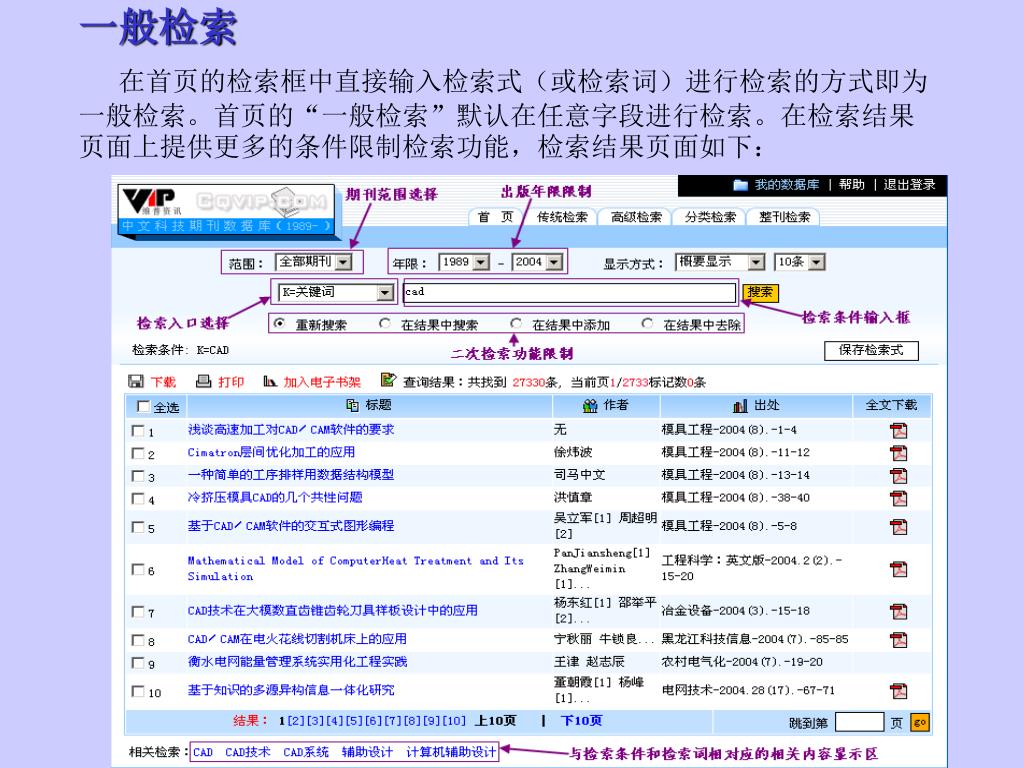Tick checkbox for result row 1
The width and height of the screenshot is (1024, 768).
tap(138, 431)
